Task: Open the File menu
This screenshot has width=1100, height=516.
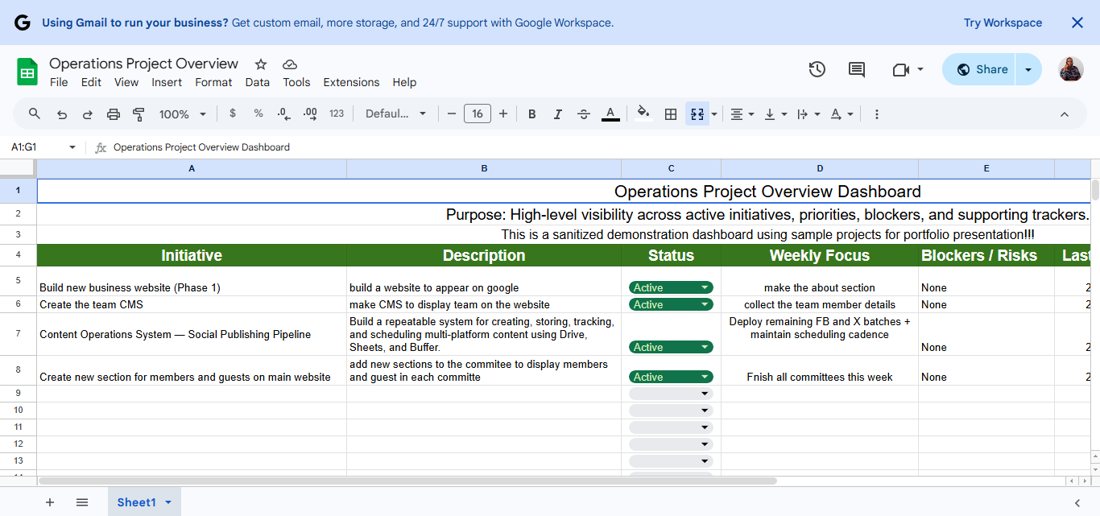Action: [x=59, y=82]
